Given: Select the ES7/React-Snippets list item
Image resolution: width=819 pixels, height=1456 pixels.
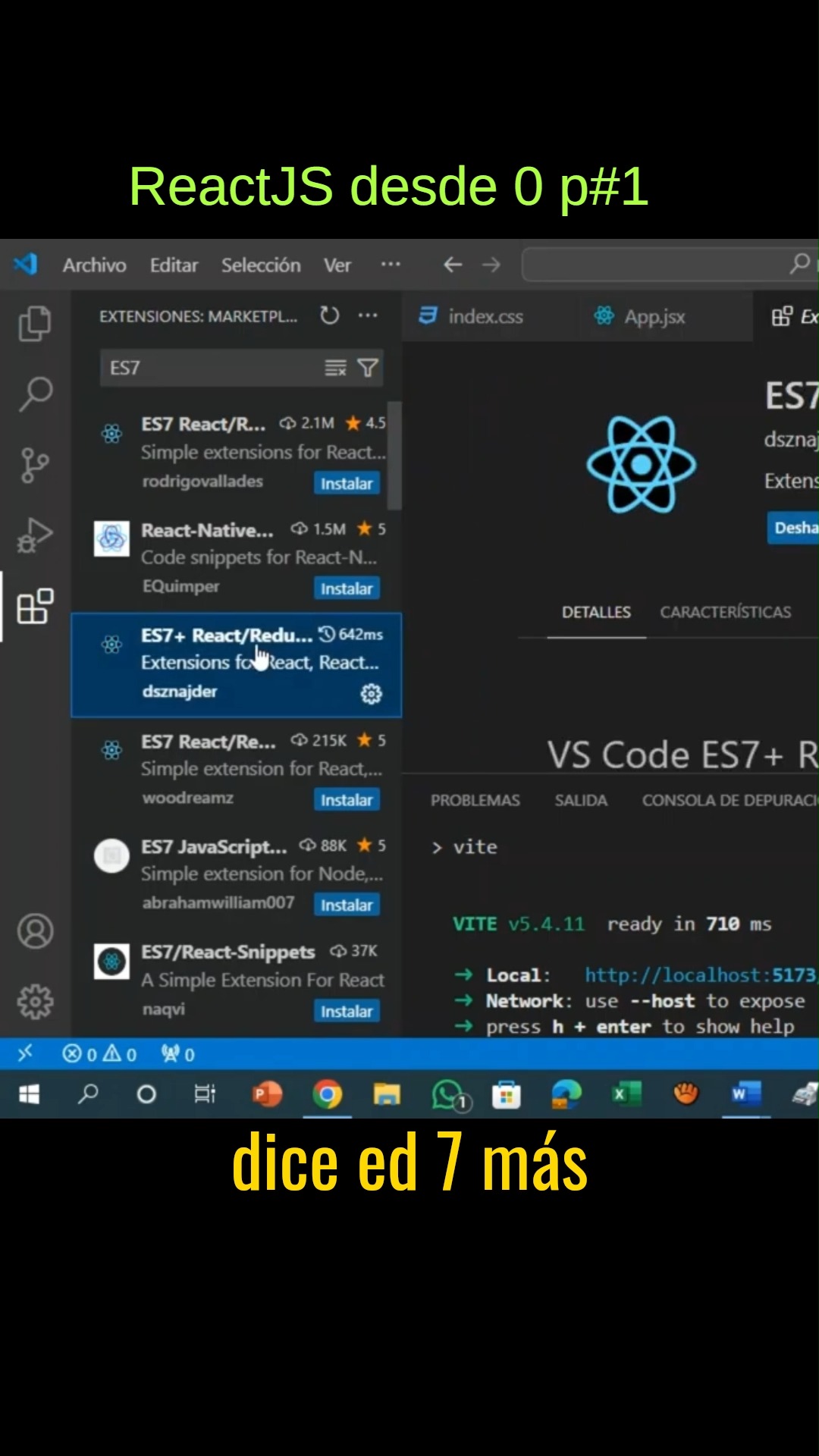Looking at the screenshot, I should click(x=236, y=982).
